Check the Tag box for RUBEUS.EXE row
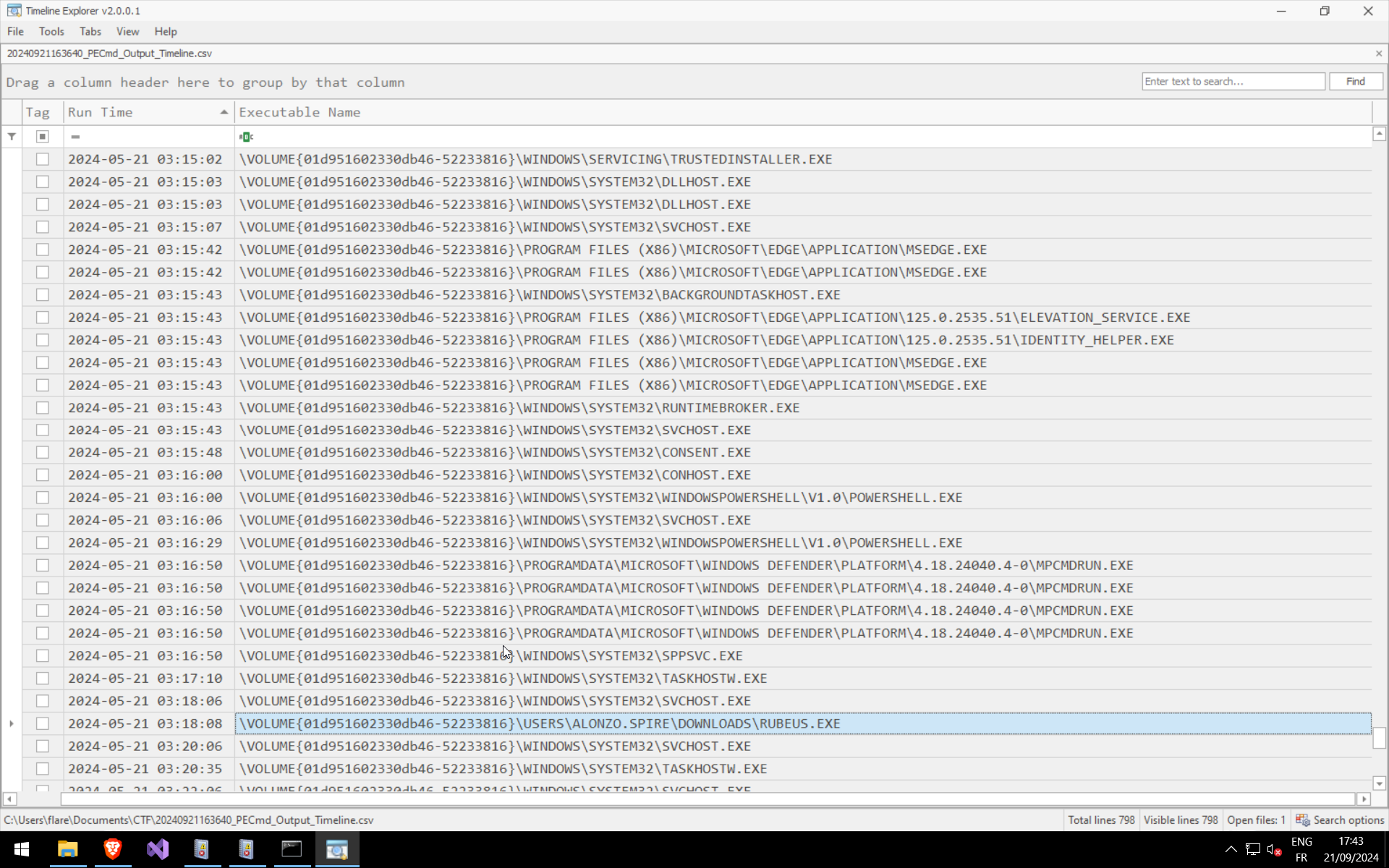The image size is (1389, 868). 43,723
